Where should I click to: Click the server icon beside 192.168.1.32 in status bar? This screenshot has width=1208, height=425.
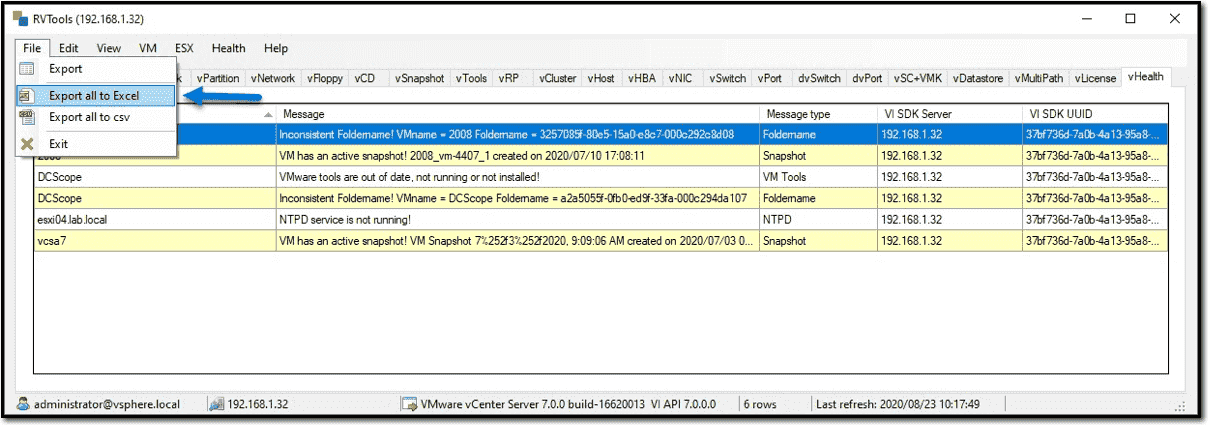pos(215,404)
